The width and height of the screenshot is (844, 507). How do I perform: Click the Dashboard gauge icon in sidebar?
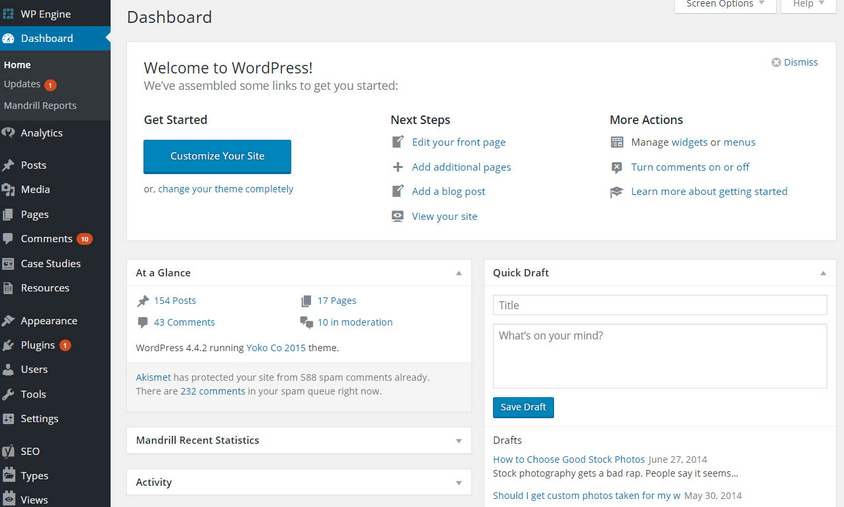coord(8,38)
